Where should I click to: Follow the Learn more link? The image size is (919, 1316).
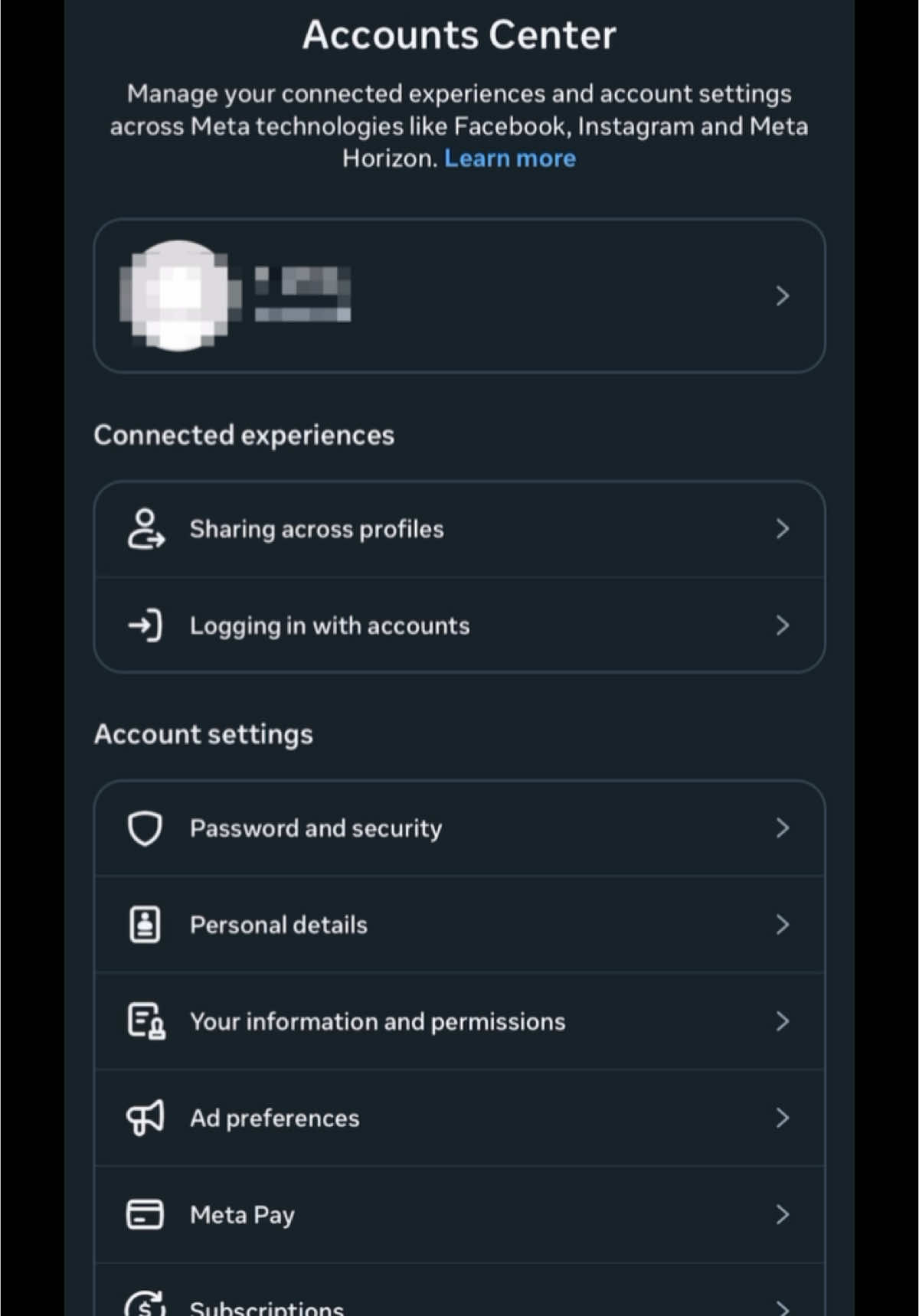[510, 158]
